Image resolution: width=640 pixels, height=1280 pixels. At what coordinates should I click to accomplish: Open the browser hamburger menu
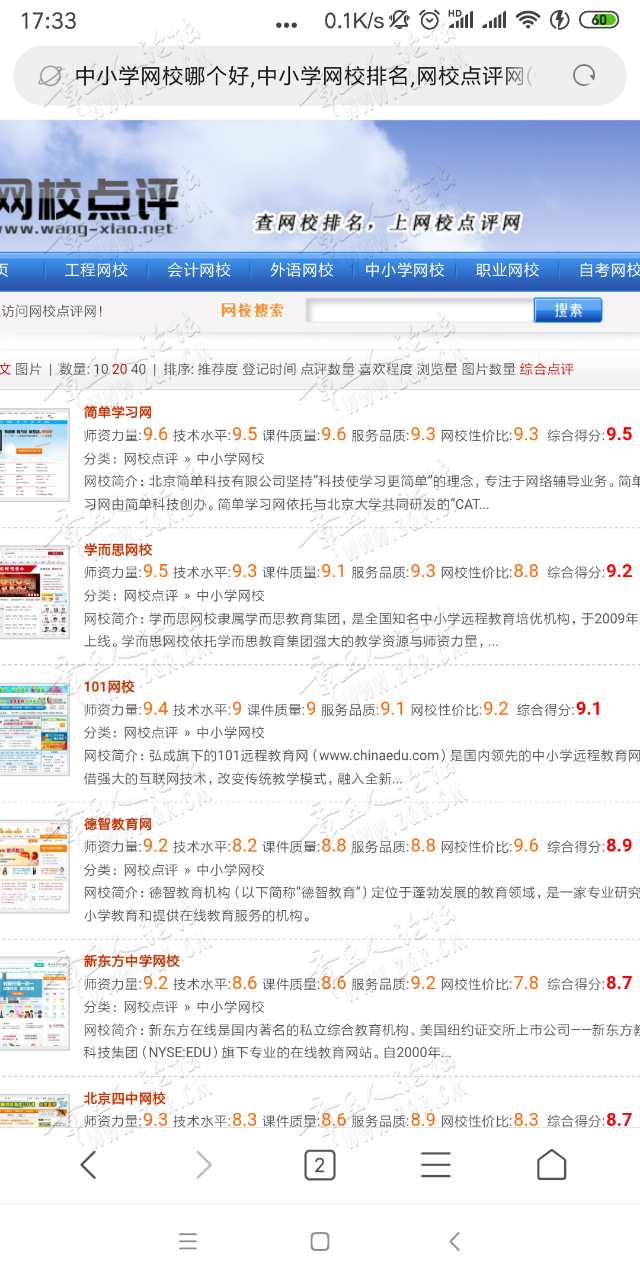coord(435,1164)
